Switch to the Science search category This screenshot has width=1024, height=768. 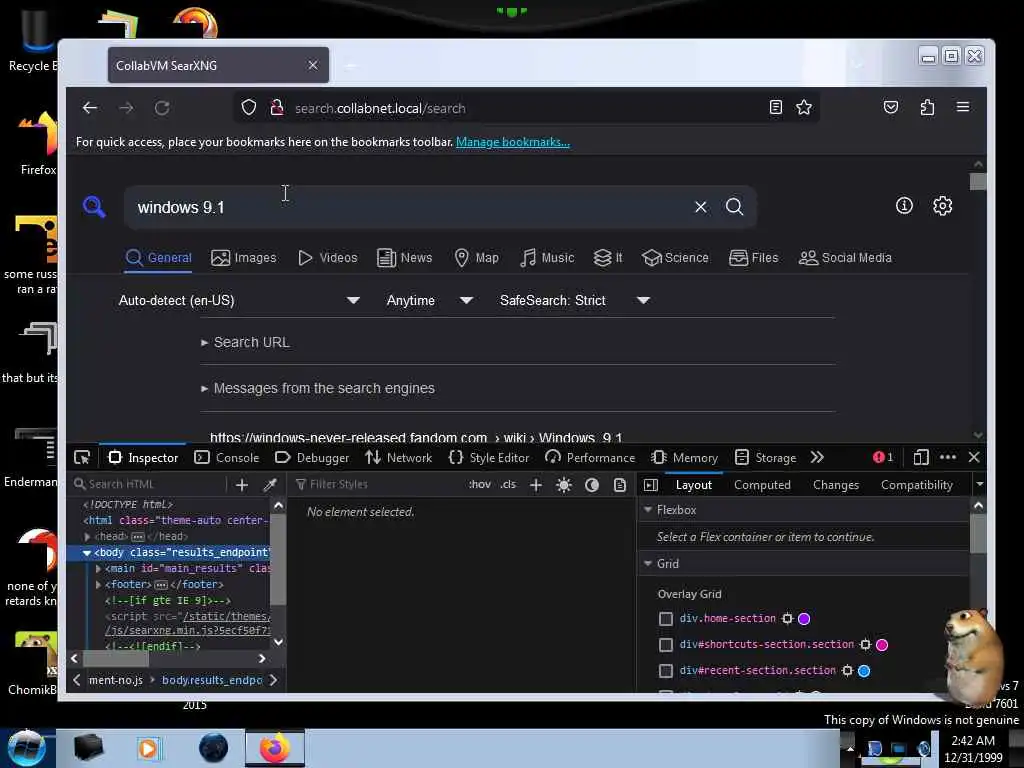click(675, 258)
